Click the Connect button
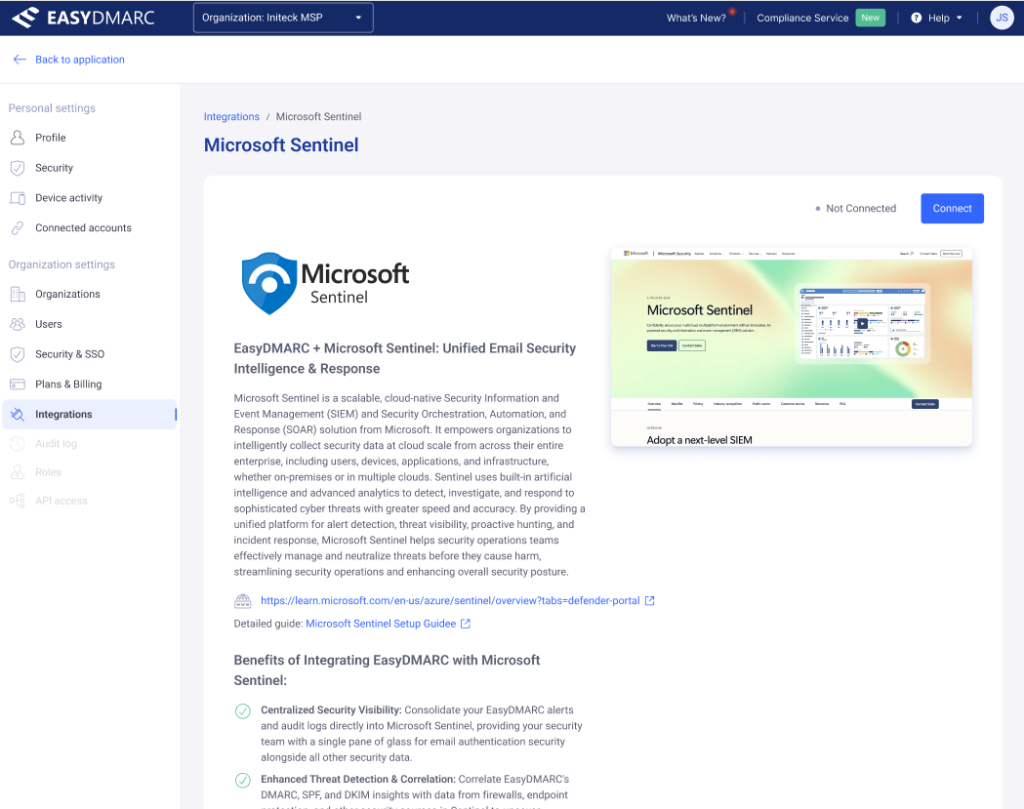The image size is (1024, 809). (x=952, y=208)
